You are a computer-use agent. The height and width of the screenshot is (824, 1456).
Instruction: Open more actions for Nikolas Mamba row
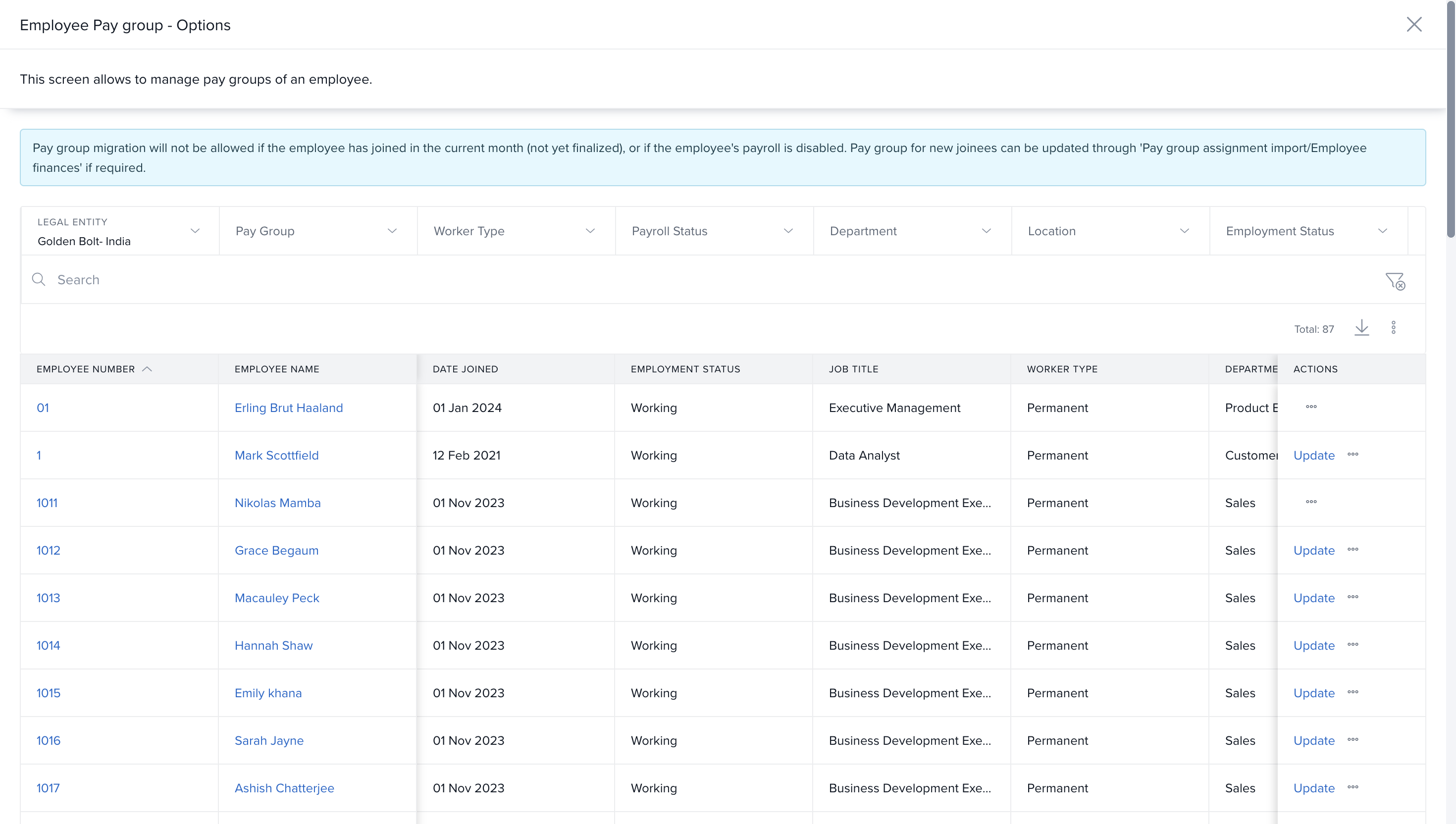tap(1311, 502)
